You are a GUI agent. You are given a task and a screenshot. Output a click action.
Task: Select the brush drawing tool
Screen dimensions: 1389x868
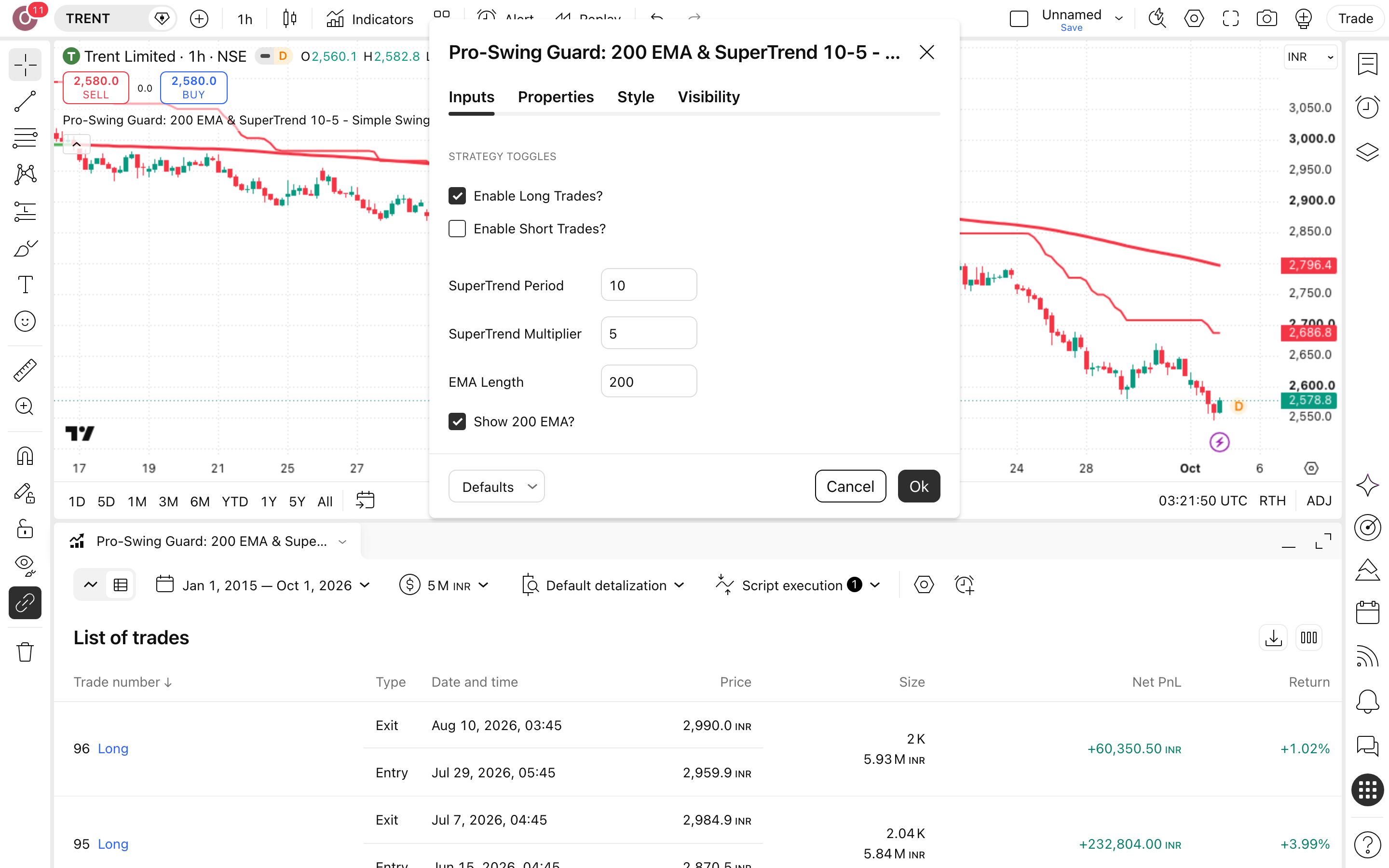tap(25, 248)
